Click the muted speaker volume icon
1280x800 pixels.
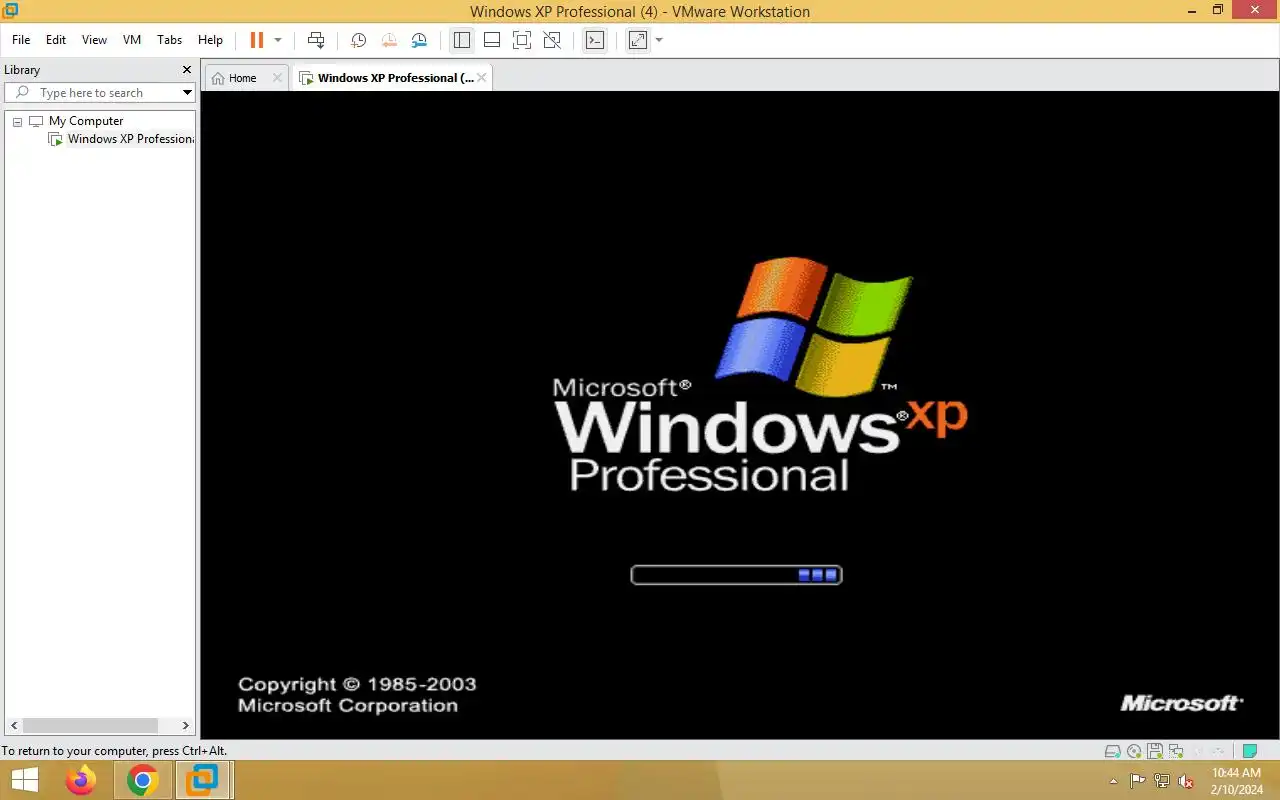pos(1186,781)
